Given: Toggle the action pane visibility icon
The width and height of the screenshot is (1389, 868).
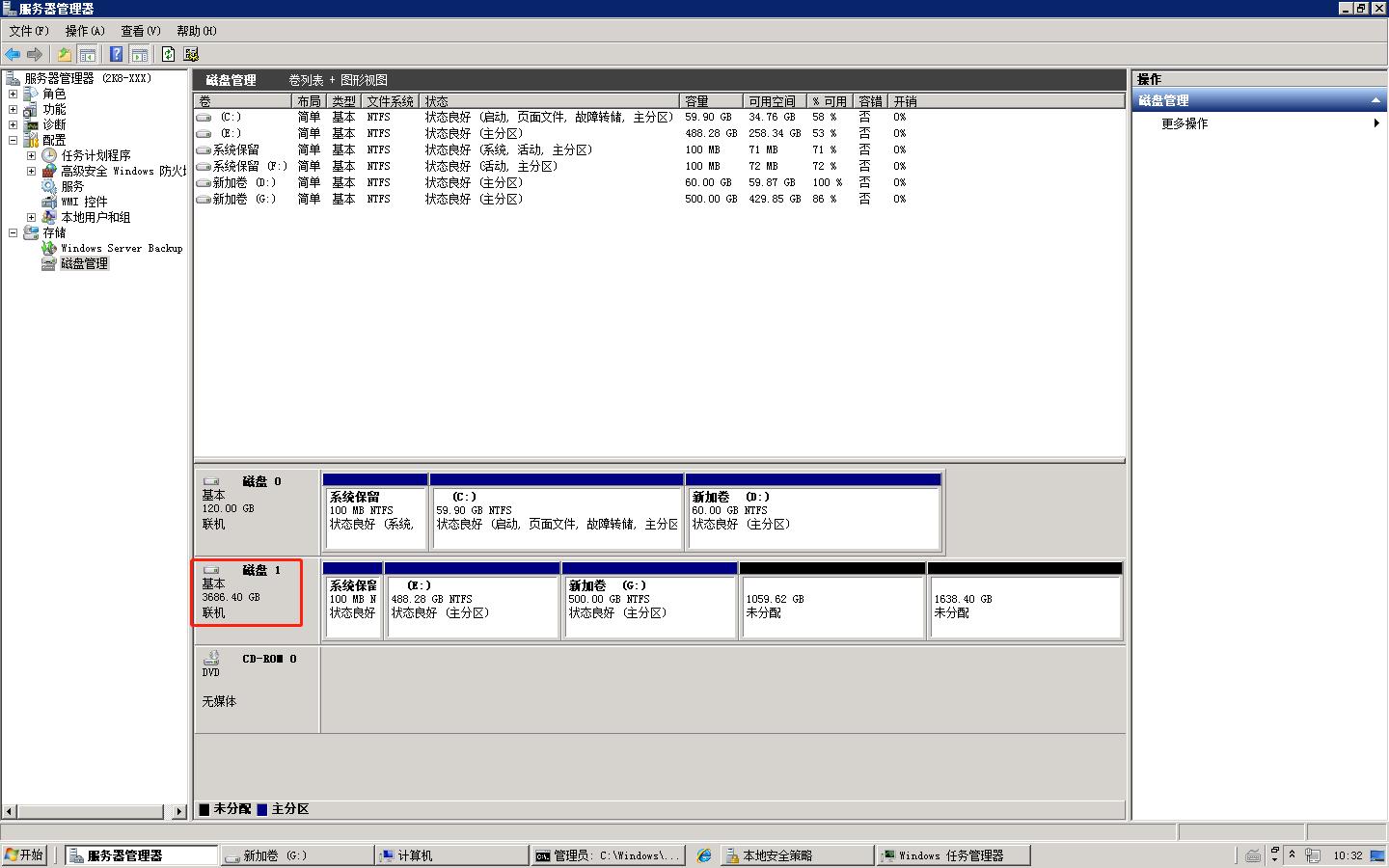Looking at the screenshot, I should [x=141, y=54].
